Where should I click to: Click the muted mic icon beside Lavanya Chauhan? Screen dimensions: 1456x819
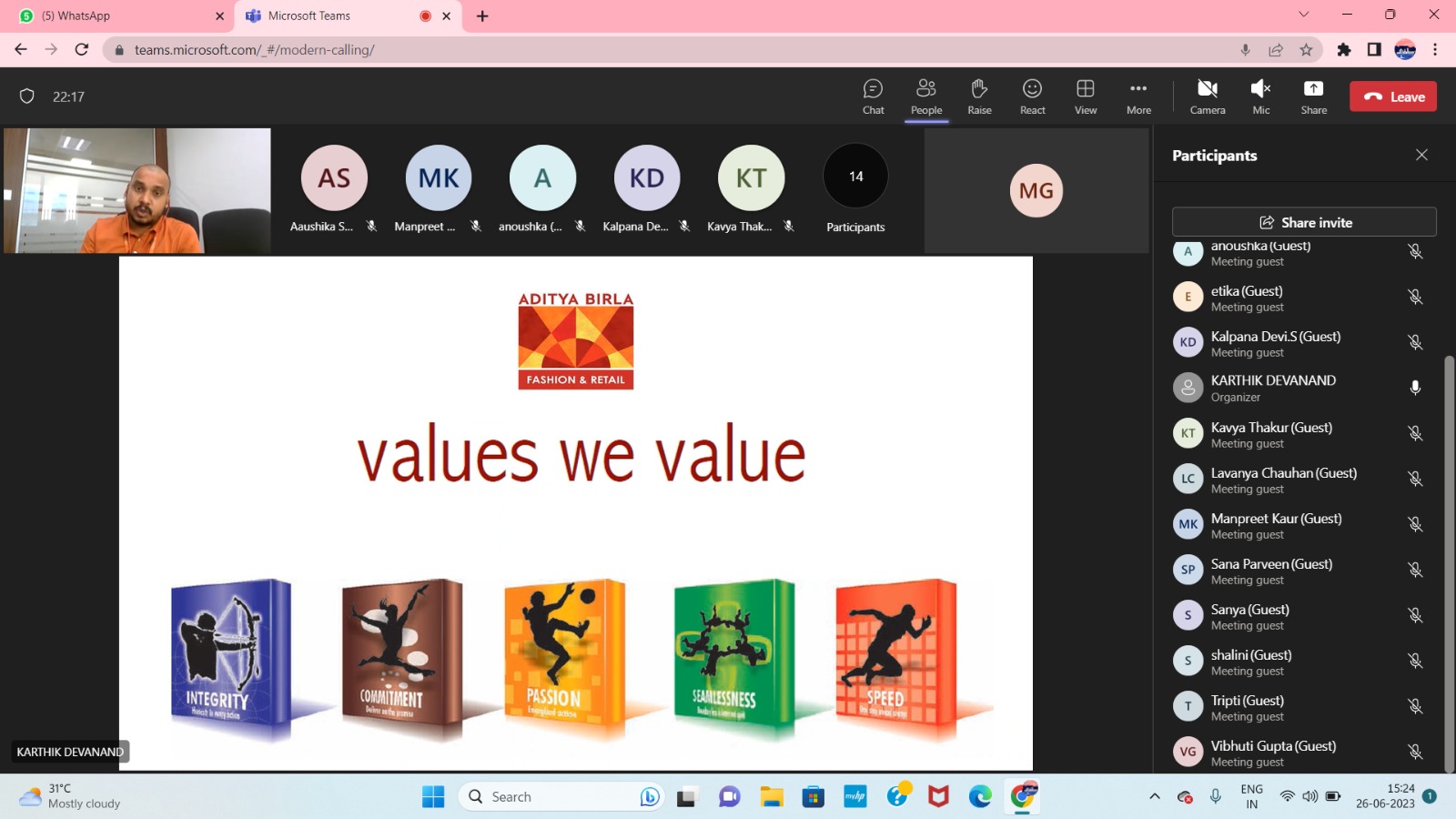click(x=1415, y=479)
